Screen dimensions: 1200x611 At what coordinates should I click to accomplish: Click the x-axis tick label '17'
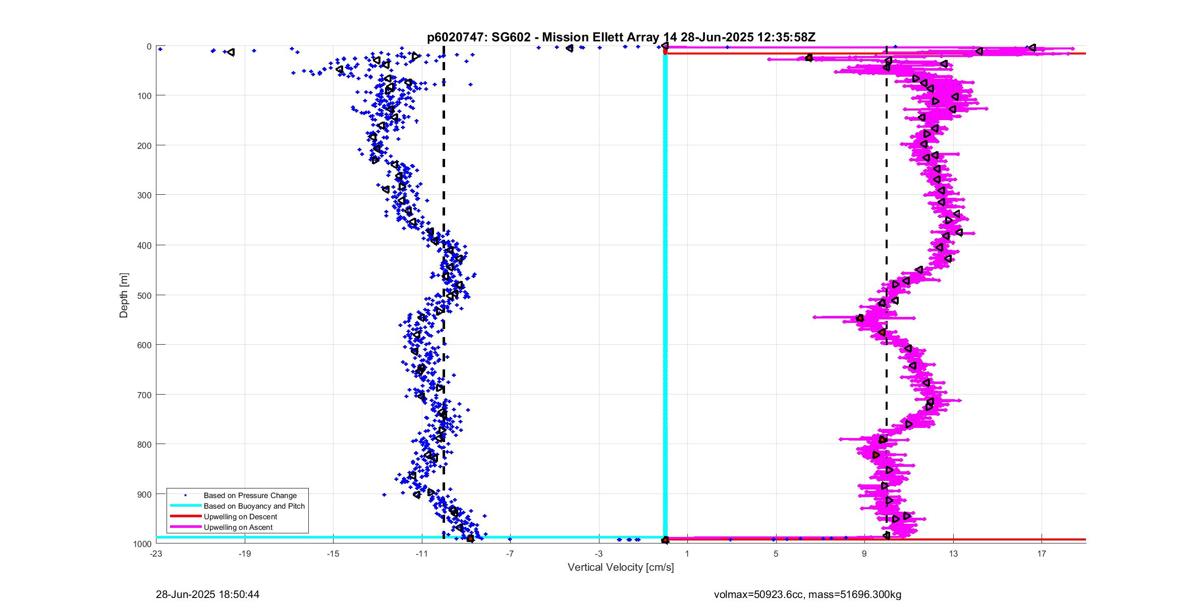1041,553
